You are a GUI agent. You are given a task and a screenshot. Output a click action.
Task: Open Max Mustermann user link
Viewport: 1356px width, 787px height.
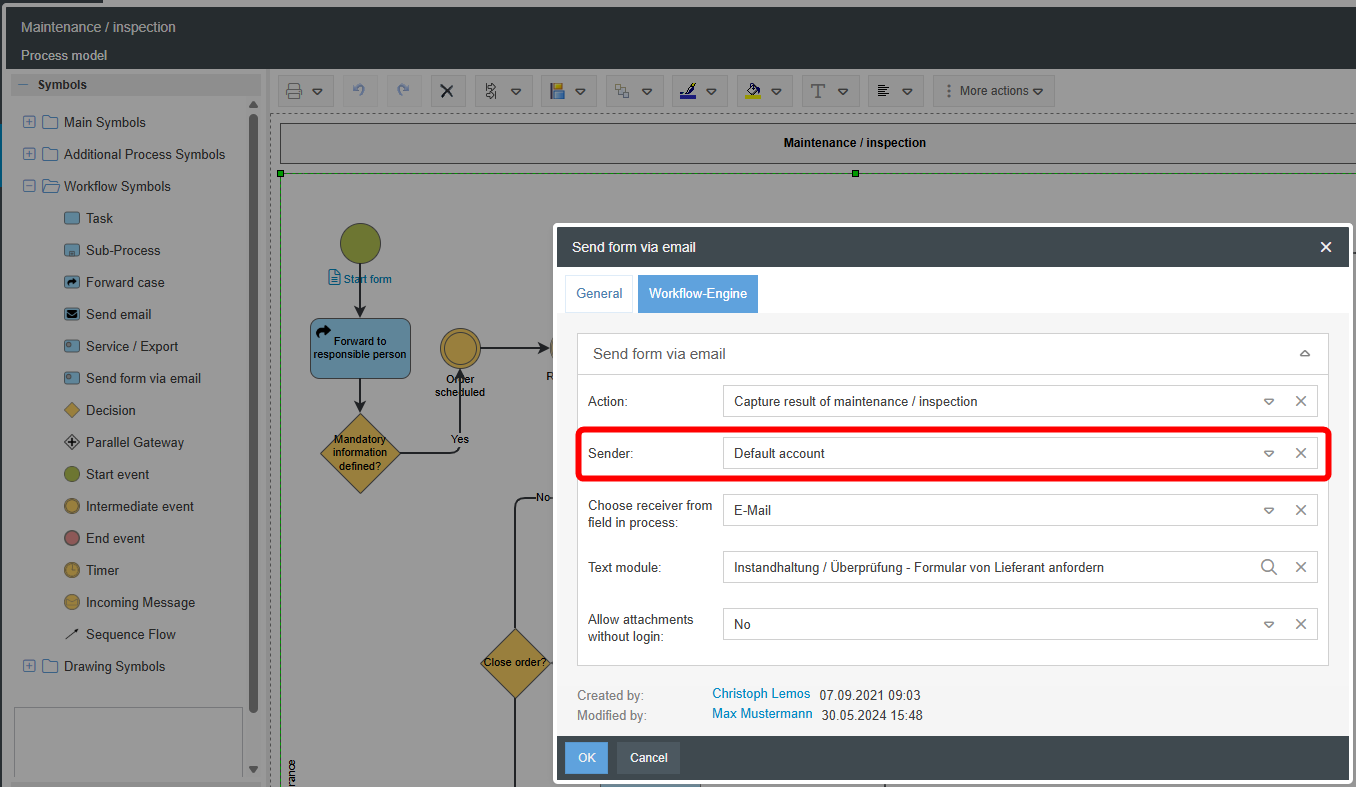tap(762, 714)
